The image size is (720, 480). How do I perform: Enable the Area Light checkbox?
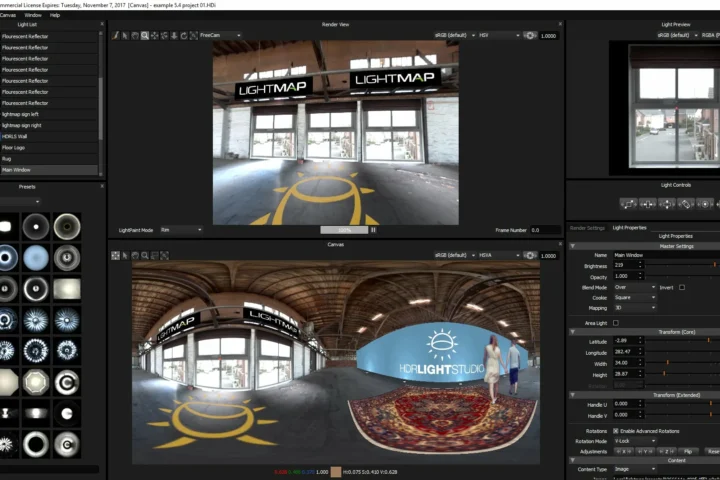click(616, 323)
